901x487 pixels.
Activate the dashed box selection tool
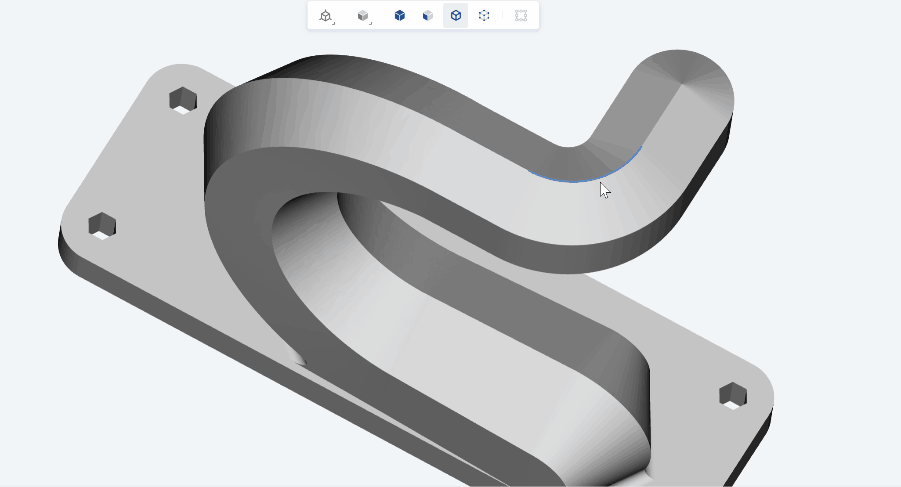521,16
